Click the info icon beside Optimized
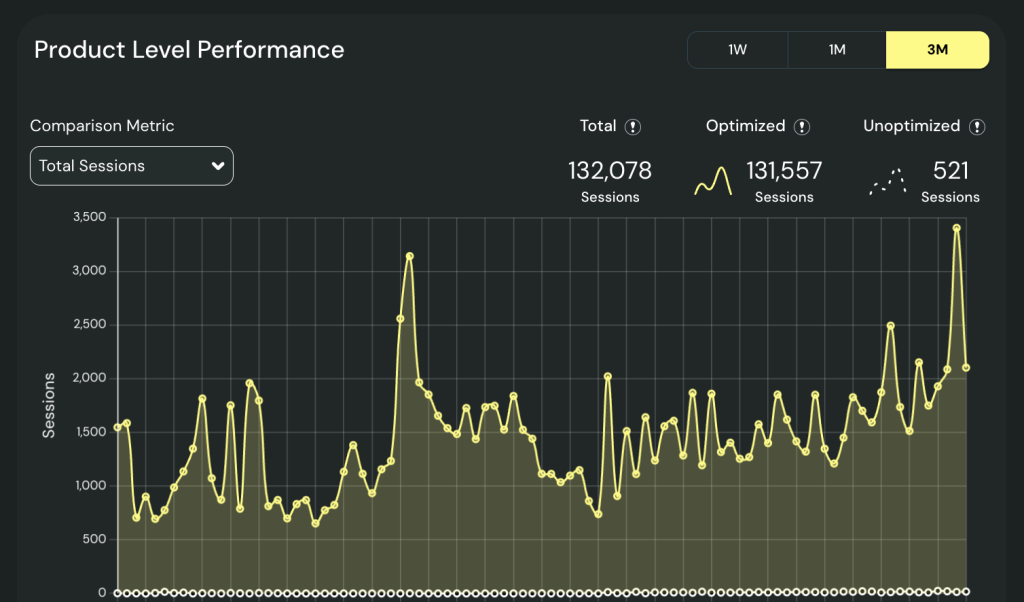The height and width of the screenshot is (602, 1024). click(x=802, y=127)
